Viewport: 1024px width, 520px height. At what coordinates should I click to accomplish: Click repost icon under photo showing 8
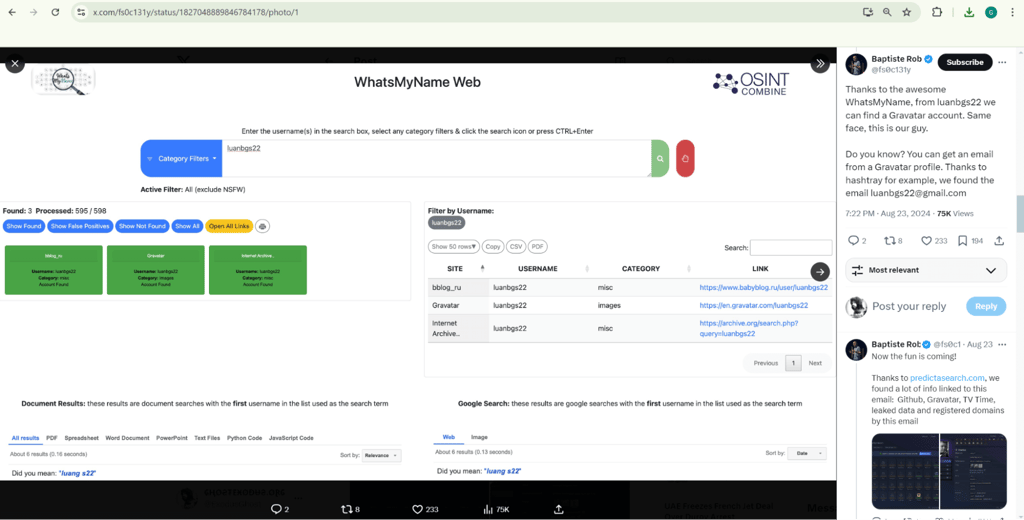[x=347, y=509]
